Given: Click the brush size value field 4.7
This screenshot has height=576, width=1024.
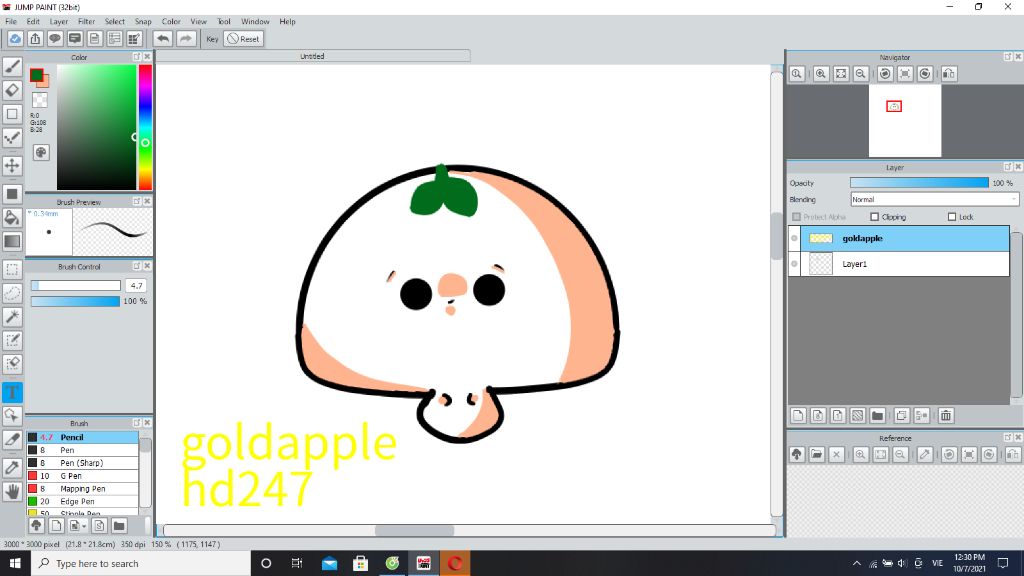Looking at the screenshot, I should coord(136,285).
